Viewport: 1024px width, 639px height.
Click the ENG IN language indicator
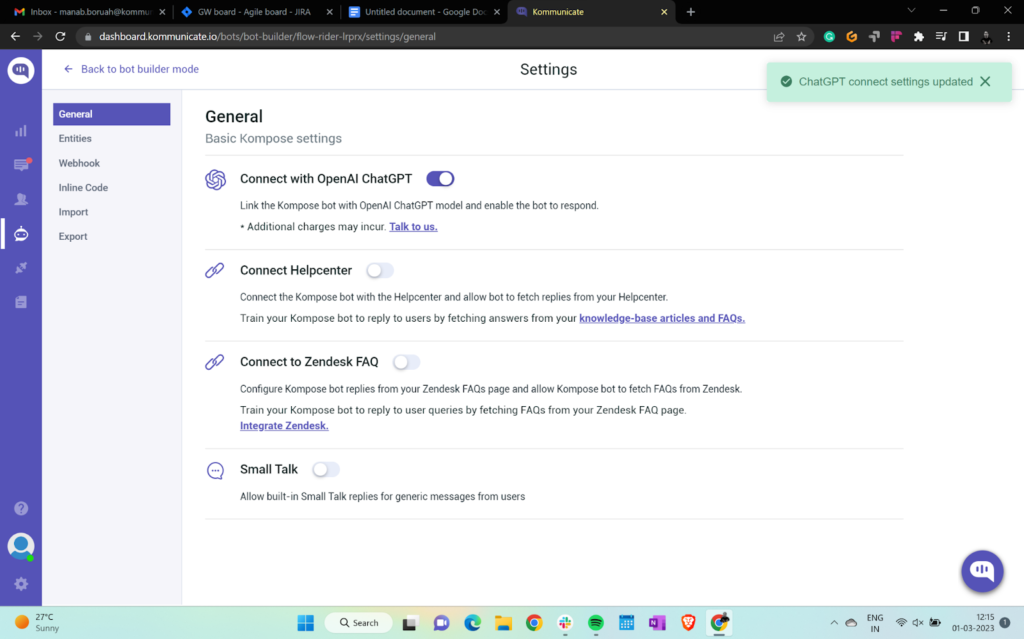click(x=874, y=623)
